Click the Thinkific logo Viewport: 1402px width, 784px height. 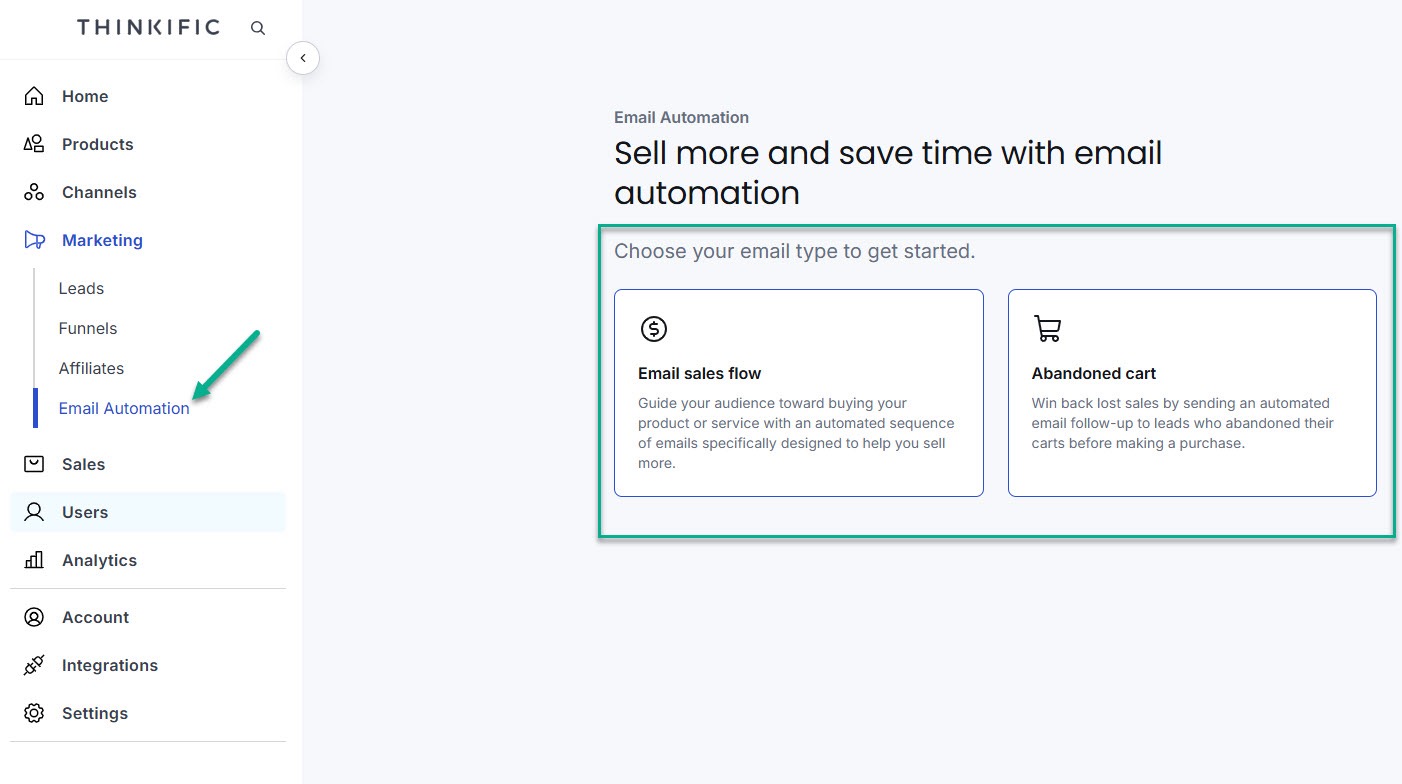click(148, 27)
